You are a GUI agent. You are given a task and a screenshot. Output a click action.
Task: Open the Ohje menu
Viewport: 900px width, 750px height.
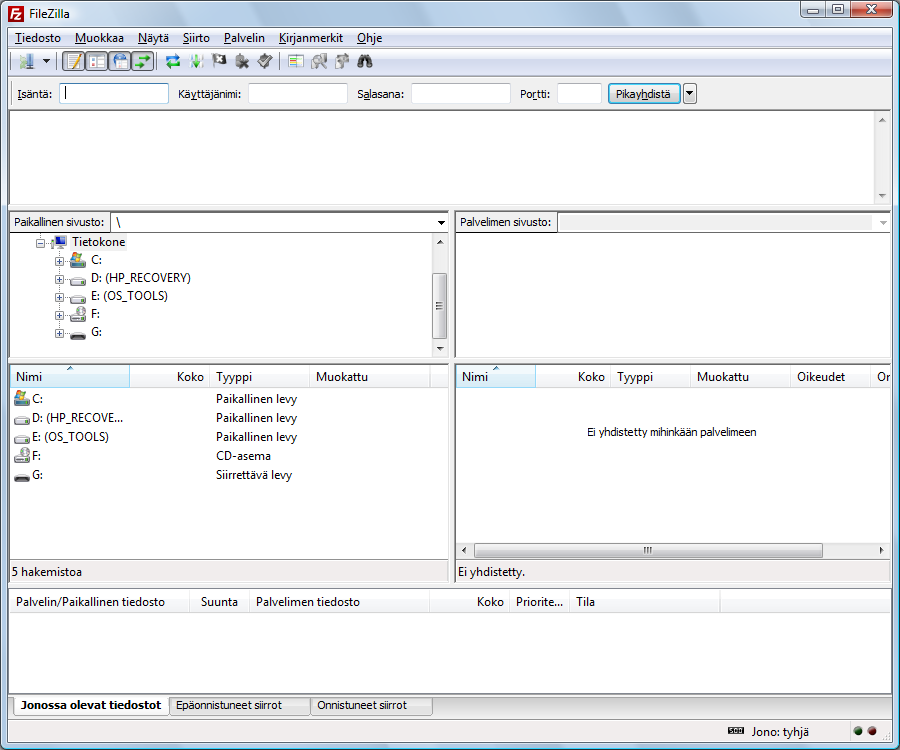370,38
